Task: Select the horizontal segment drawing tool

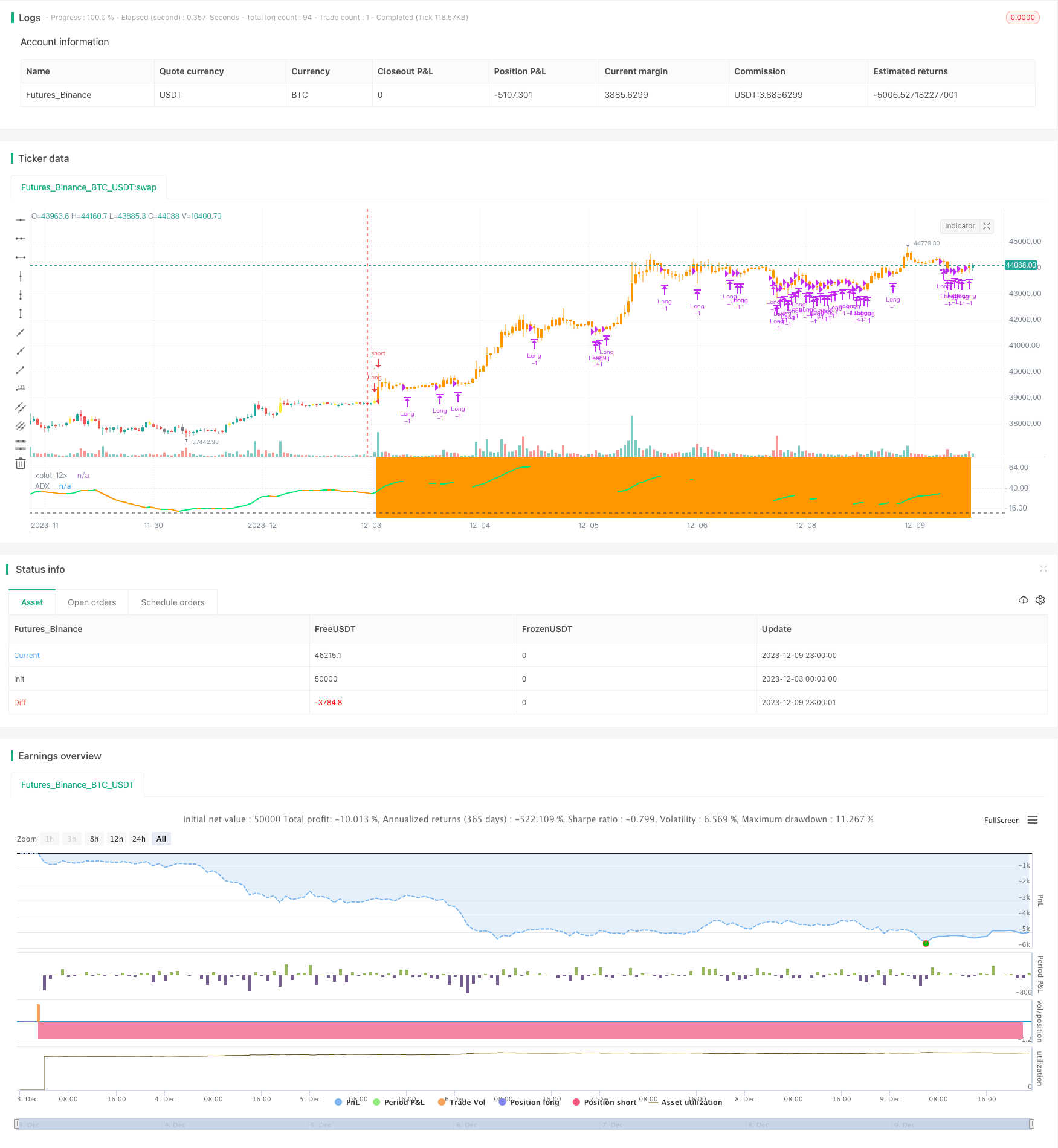Action: (21, 257)
